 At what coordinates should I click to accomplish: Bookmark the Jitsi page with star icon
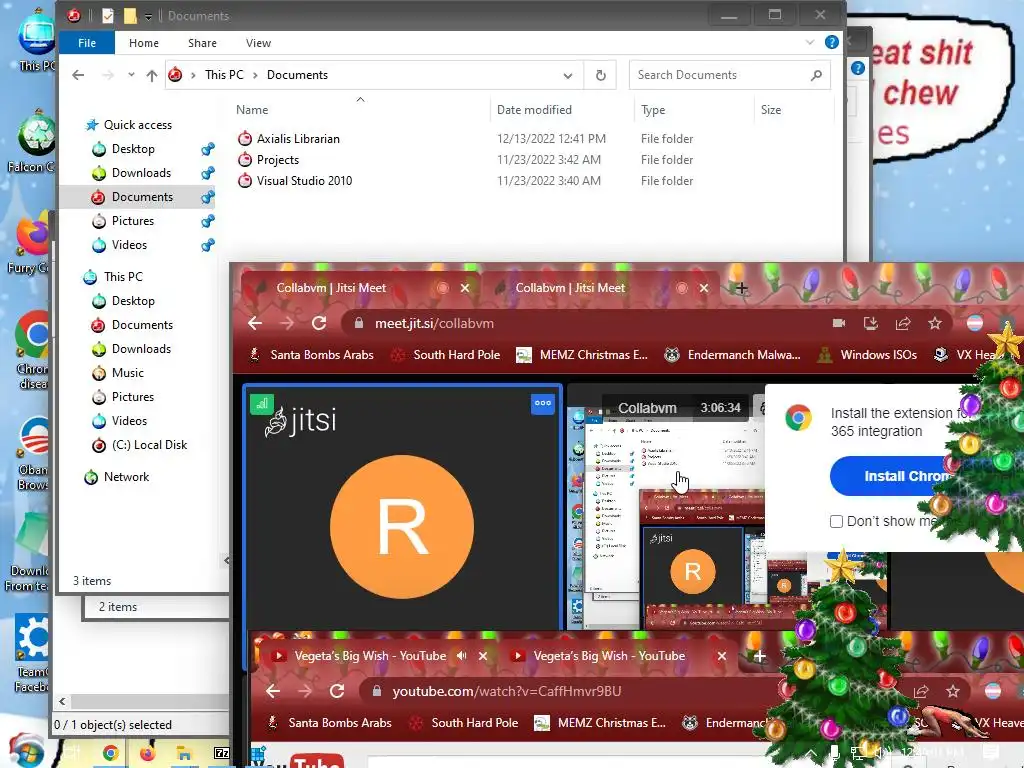point(935,323)
